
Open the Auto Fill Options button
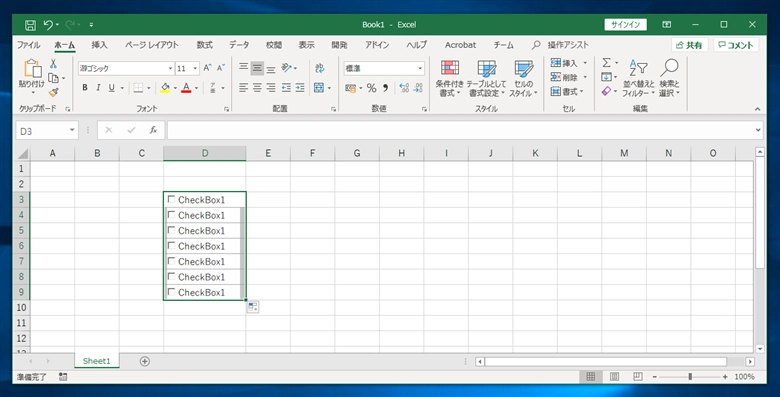pos(253,307)
